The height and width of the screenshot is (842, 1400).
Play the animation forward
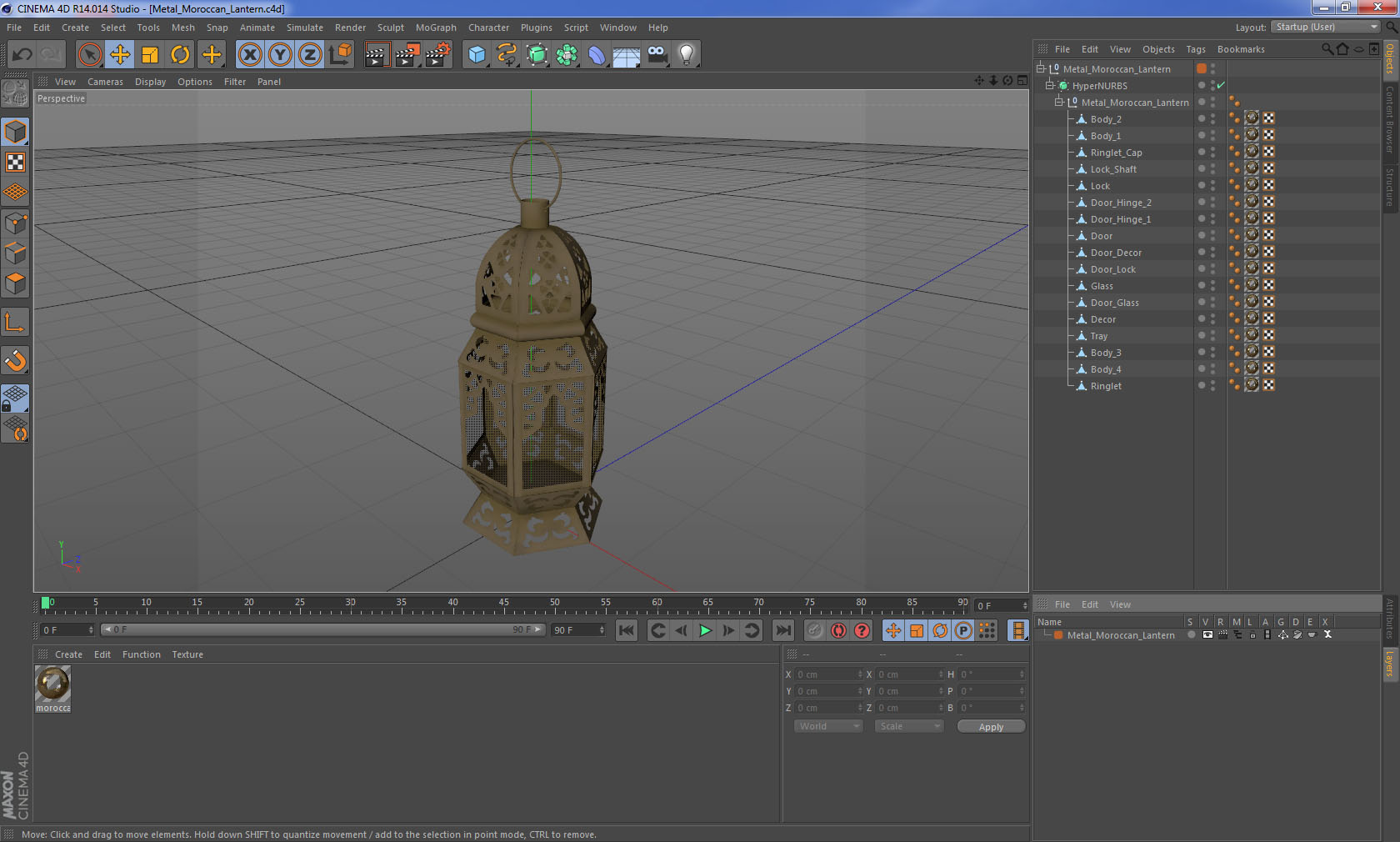[705, 630]
